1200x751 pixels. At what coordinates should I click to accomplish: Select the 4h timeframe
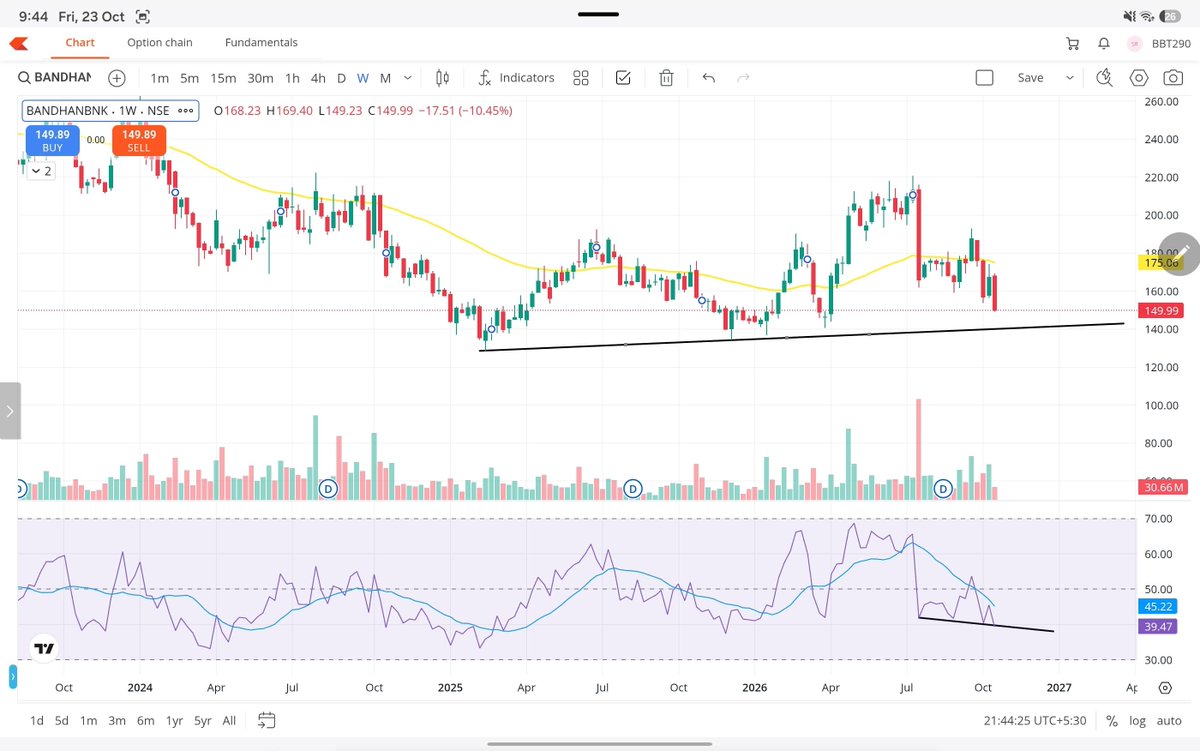pos(318,78)
